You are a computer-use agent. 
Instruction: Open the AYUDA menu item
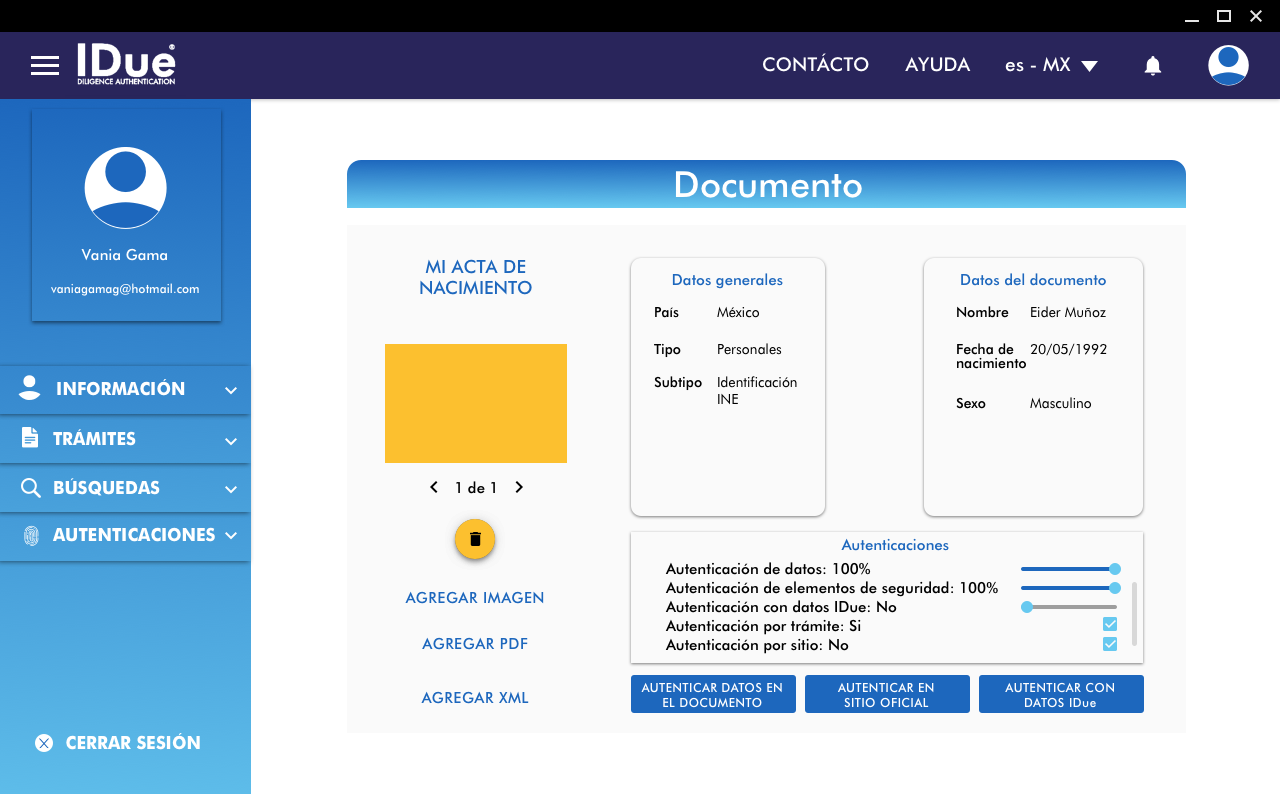(937, 65)
